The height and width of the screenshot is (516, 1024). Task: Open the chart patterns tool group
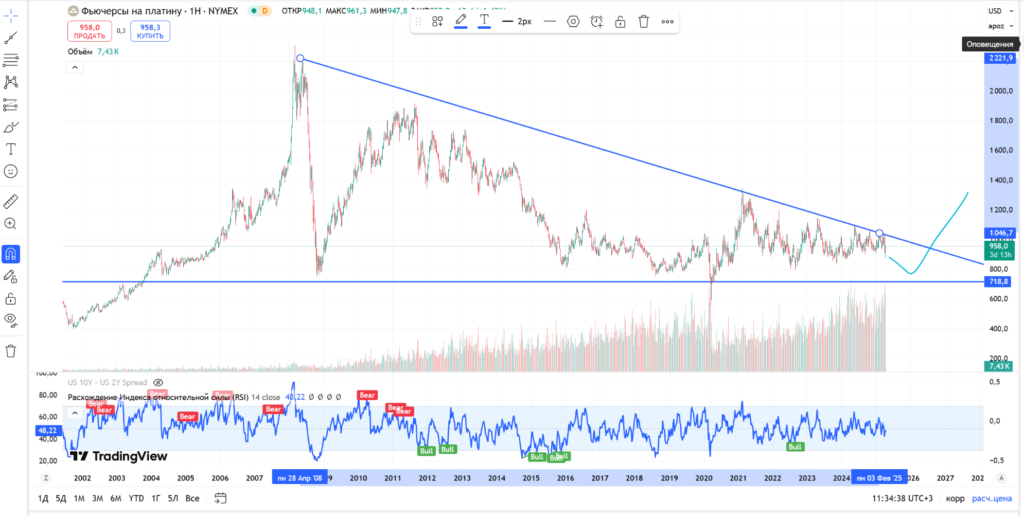[x=10, y=82]
